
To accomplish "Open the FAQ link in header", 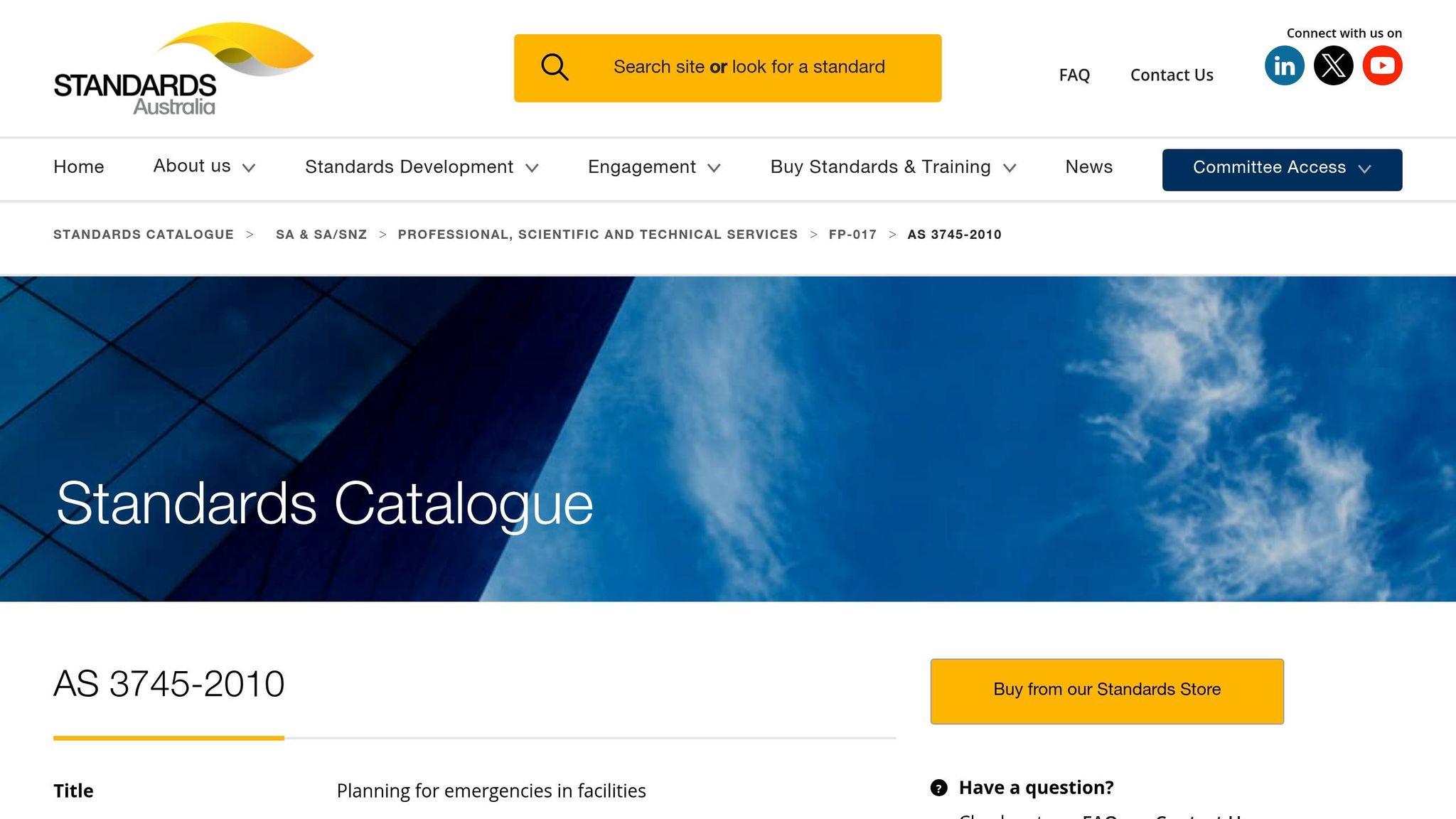I will 1074,75.
